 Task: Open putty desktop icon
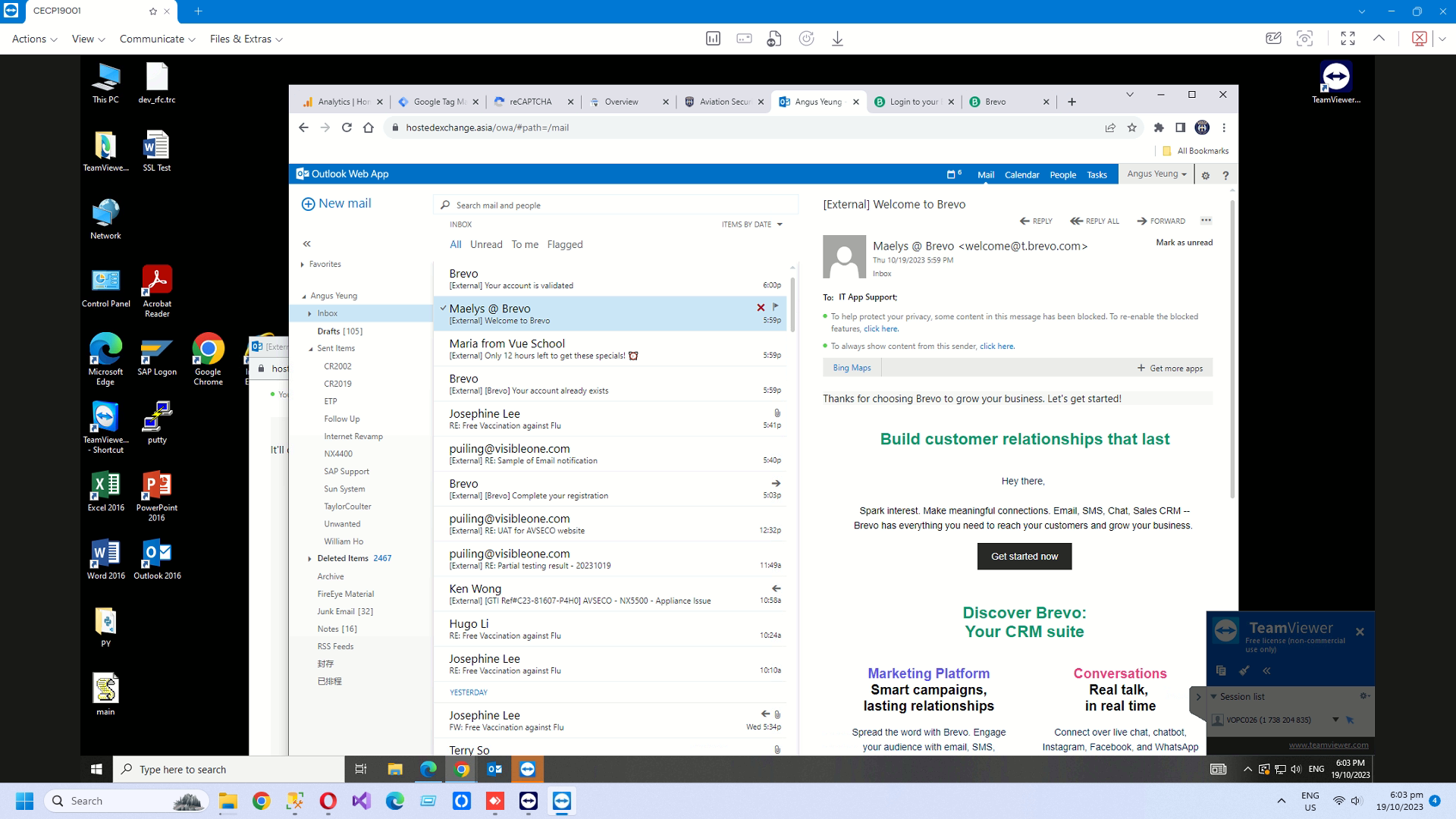pos(157,422)
